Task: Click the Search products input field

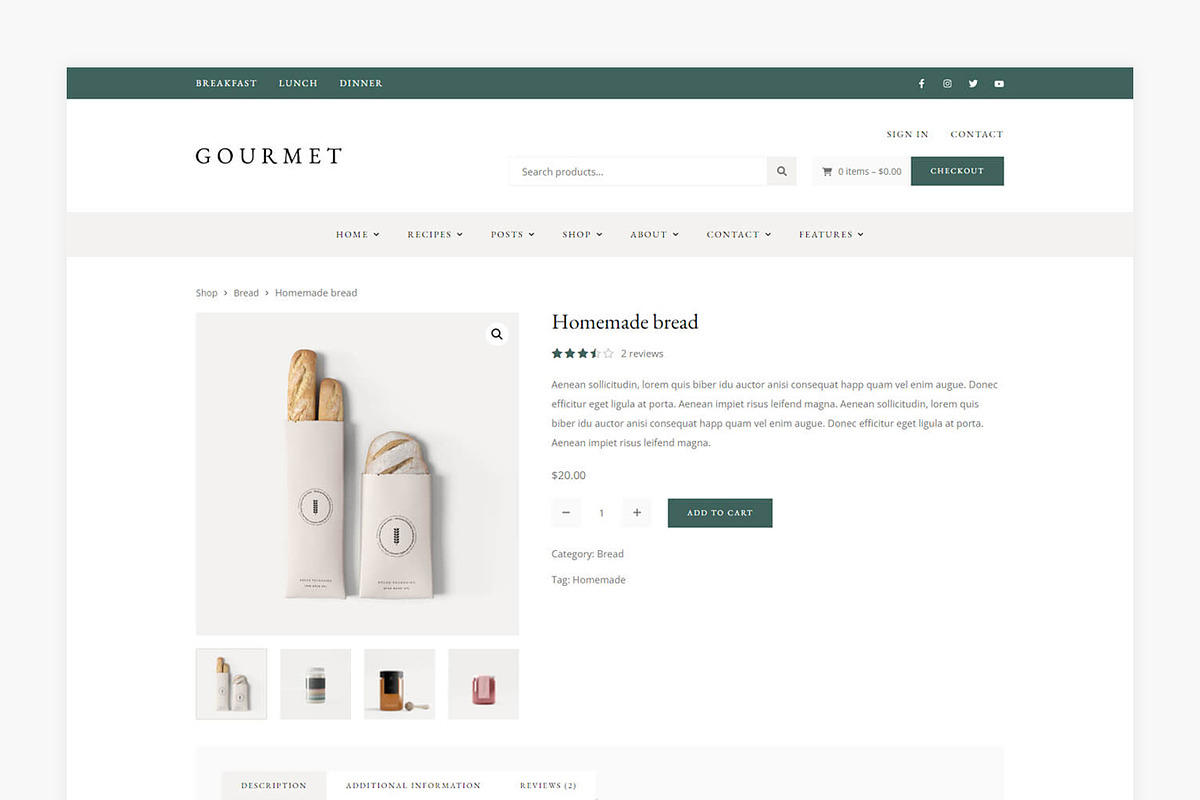Action: point(638,171)
